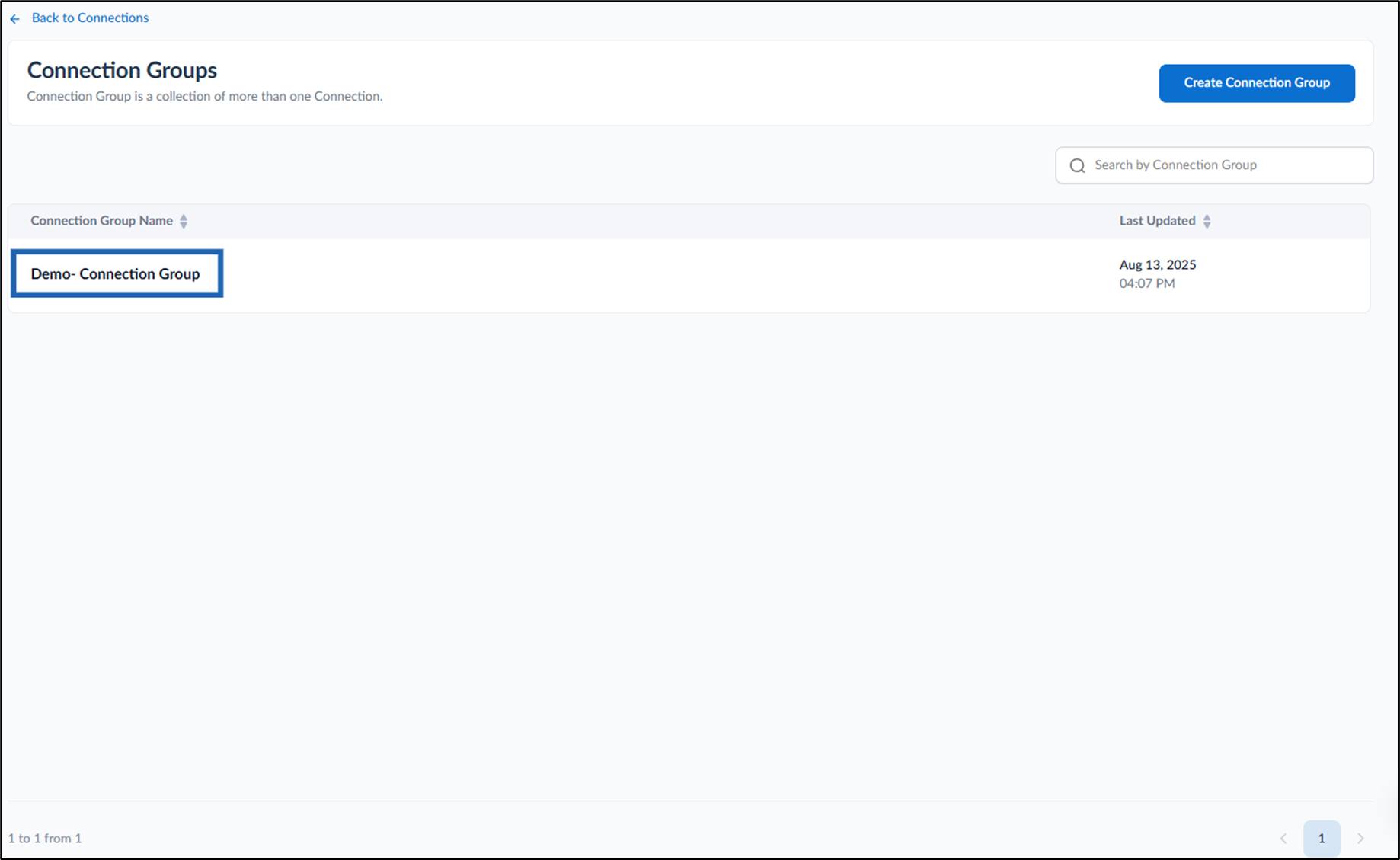Click the Connection Group description subtitle text
The width and height of the screenshot is (1400, 860).
(x=205, y=96)
